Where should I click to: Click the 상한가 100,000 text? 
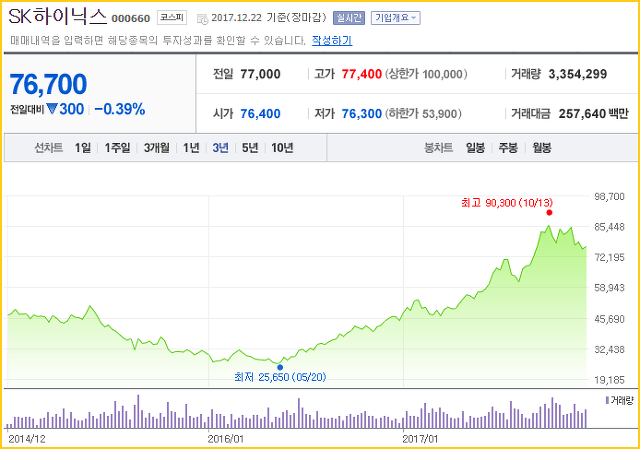[x=426, y=74]
